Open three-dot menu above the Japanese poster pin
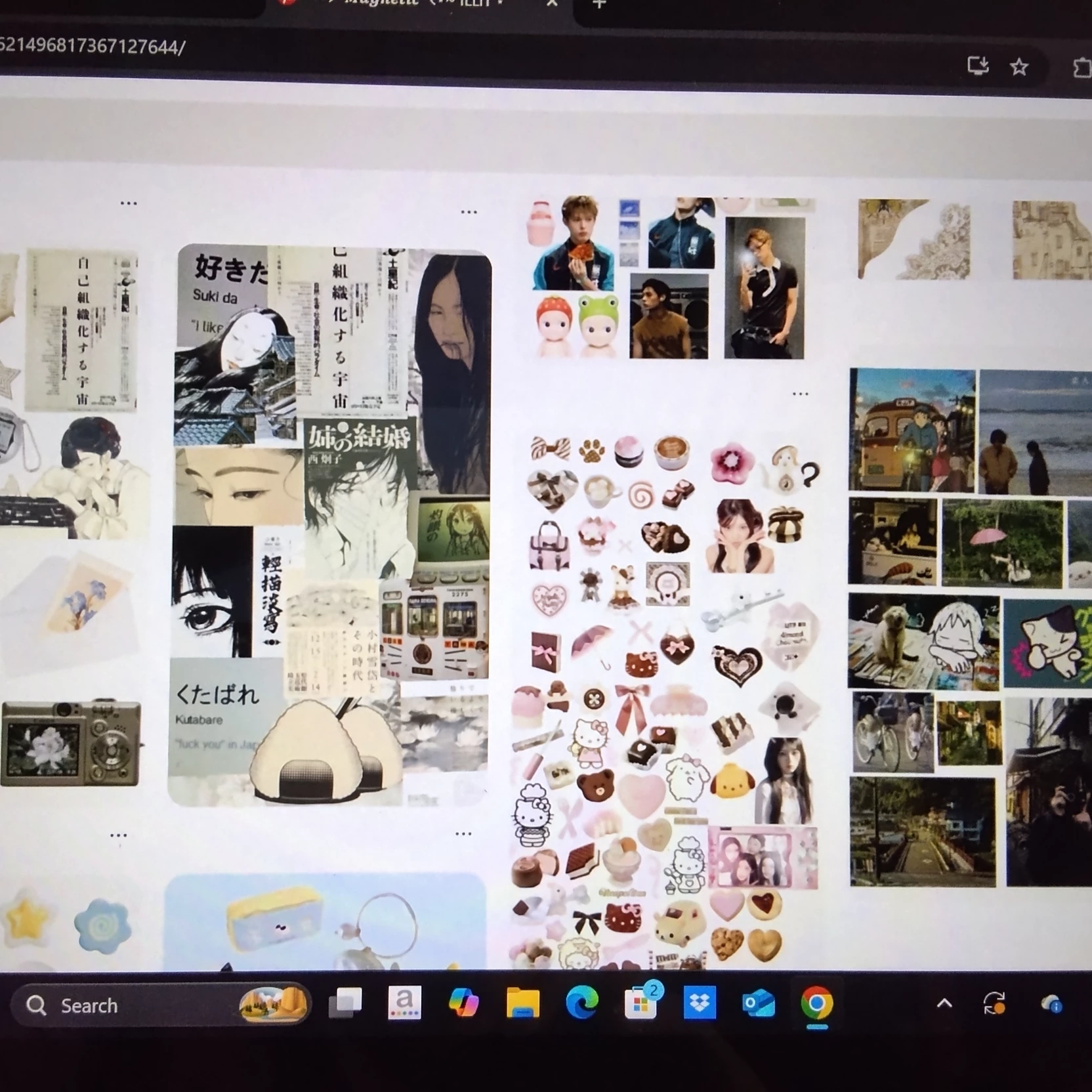 click(129, 203)
